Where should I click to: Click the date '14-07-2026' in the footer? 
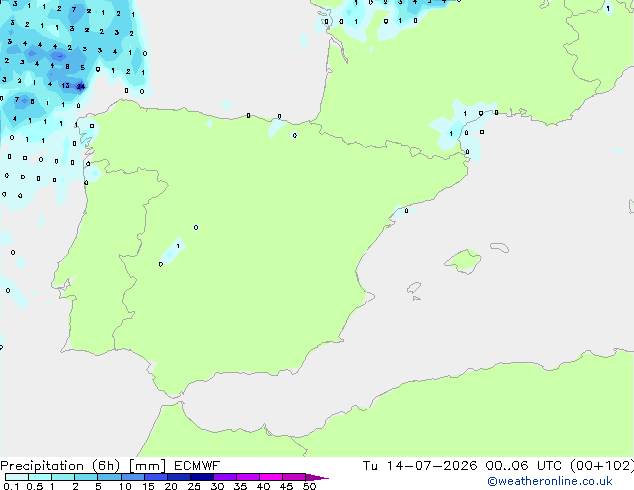pyautogui.click(x=431, y=466)
